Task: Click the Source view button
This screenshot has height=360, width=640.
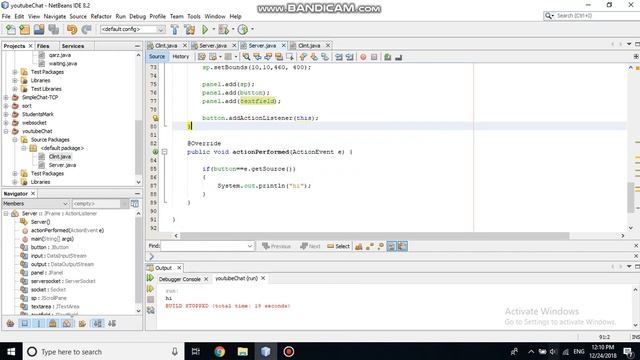Action: click(x=157, y=57)
